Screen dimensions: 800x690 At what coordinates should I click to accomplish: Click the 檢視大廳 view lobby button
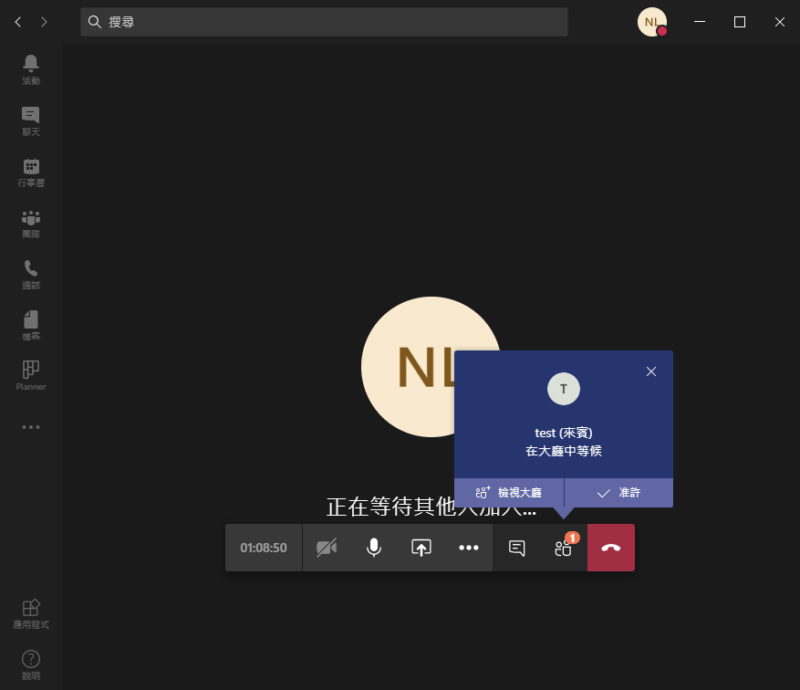pos(509,493)
